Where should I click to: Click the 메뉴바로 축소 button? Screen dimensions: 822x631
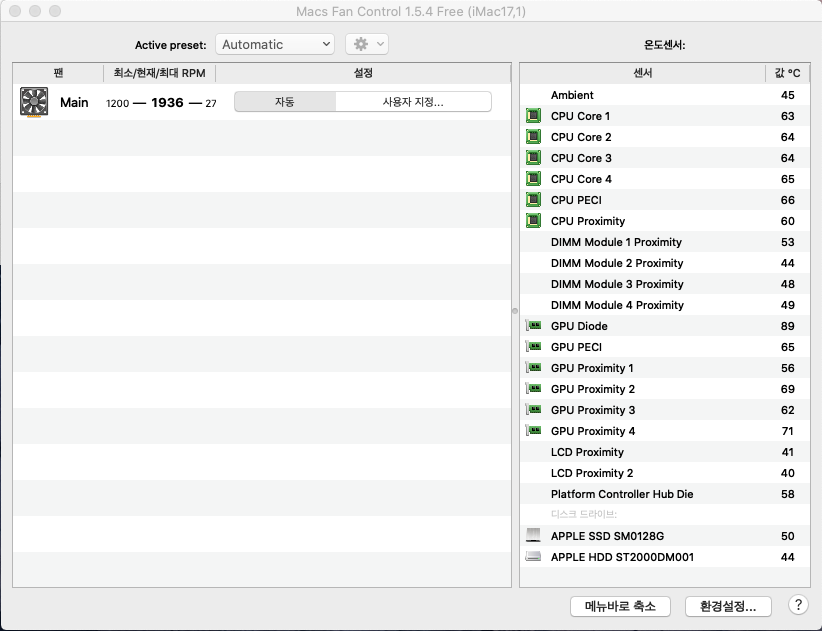pyautogui.click(x=620, y=606)
